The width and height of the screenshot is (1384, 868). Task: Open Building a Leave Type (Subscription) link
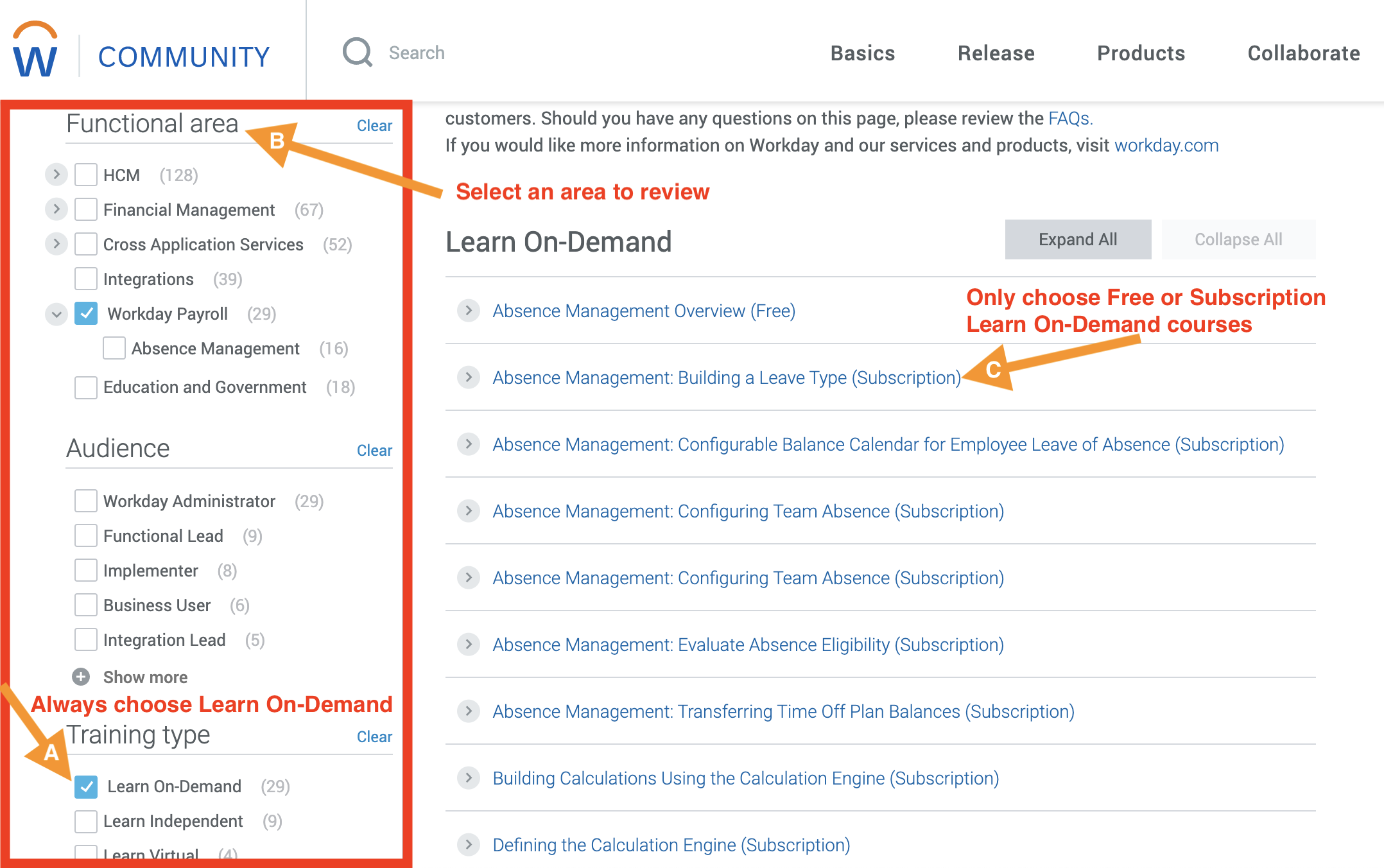(727, 378)
